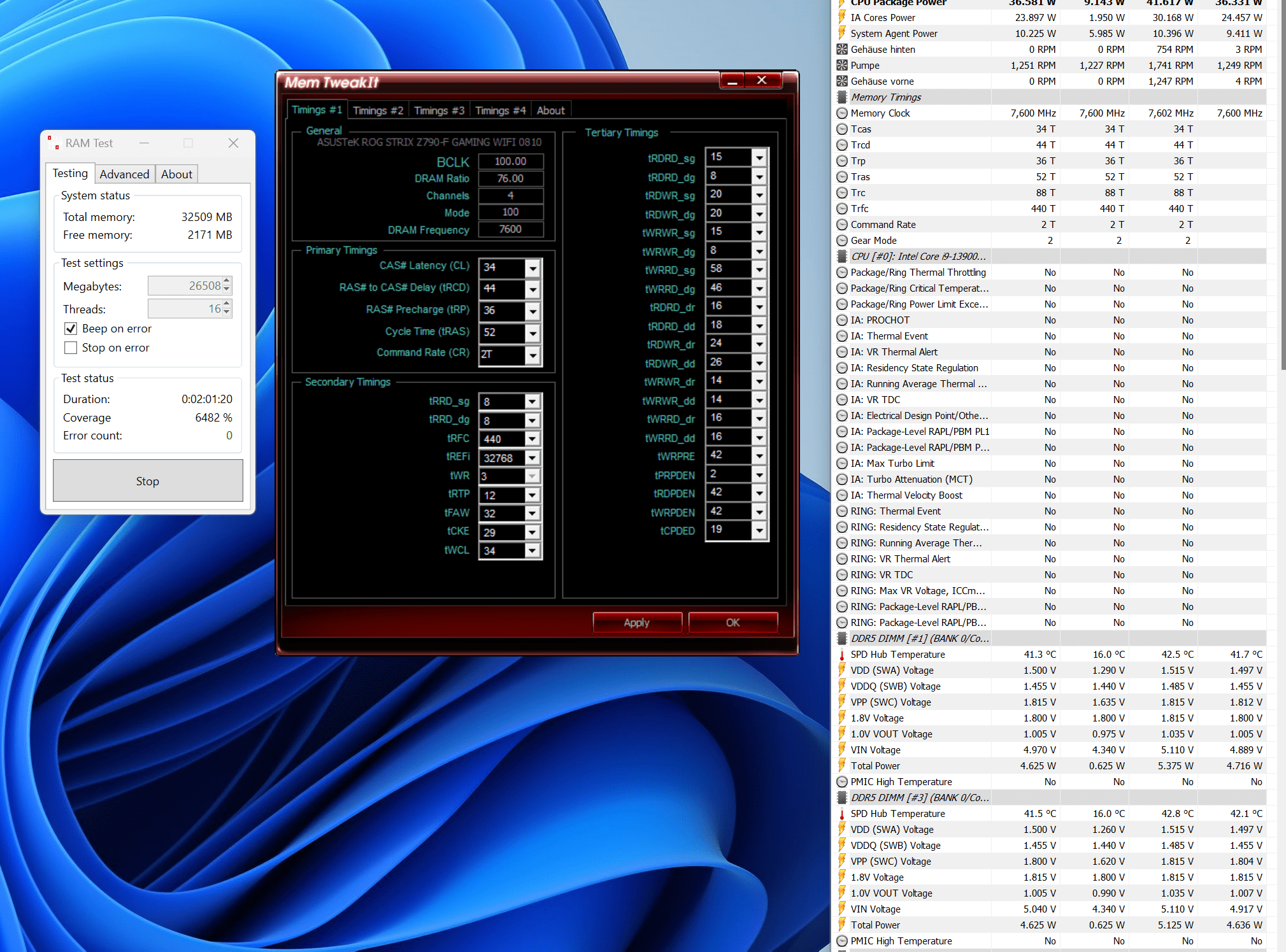Screen dimensions: 1286x952
Task: Switch to Timings #4 tab
Action: (501, 111)
